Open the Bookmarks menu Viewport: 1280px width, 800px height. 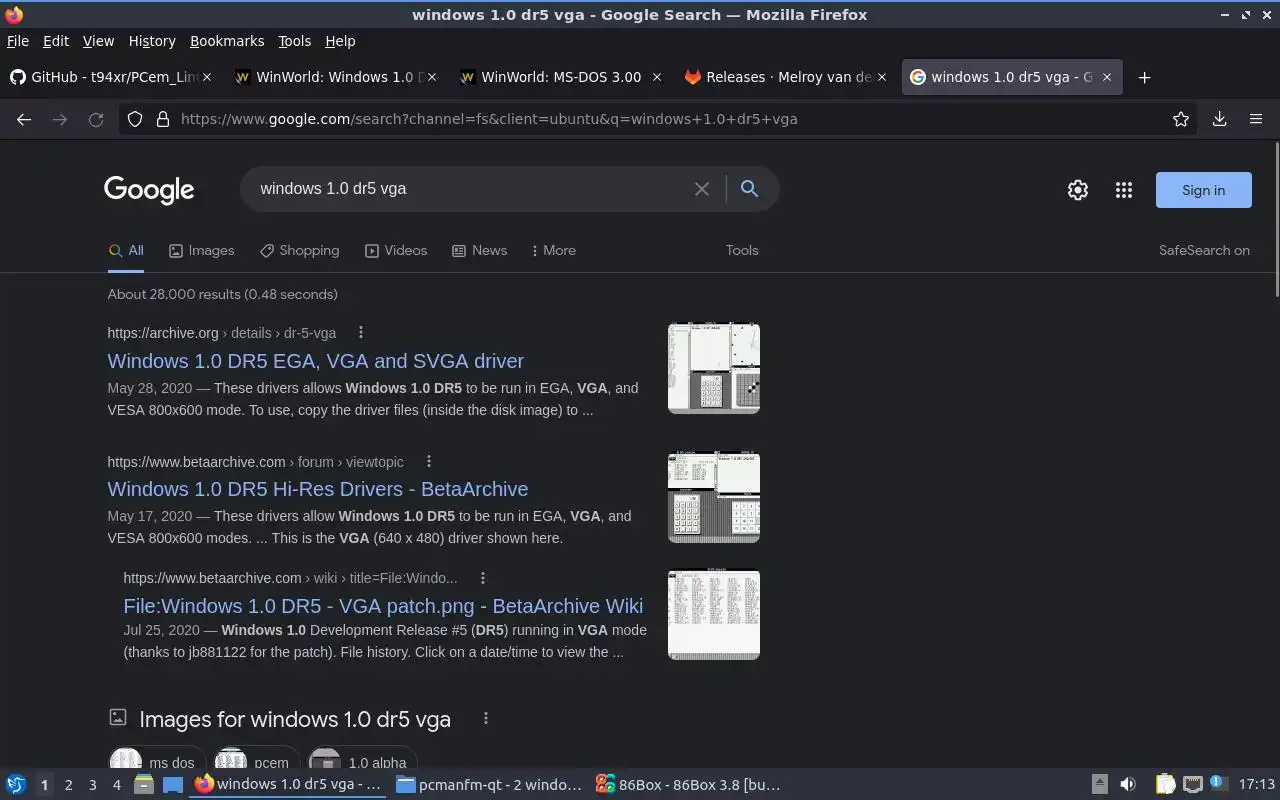pos(227,41)
